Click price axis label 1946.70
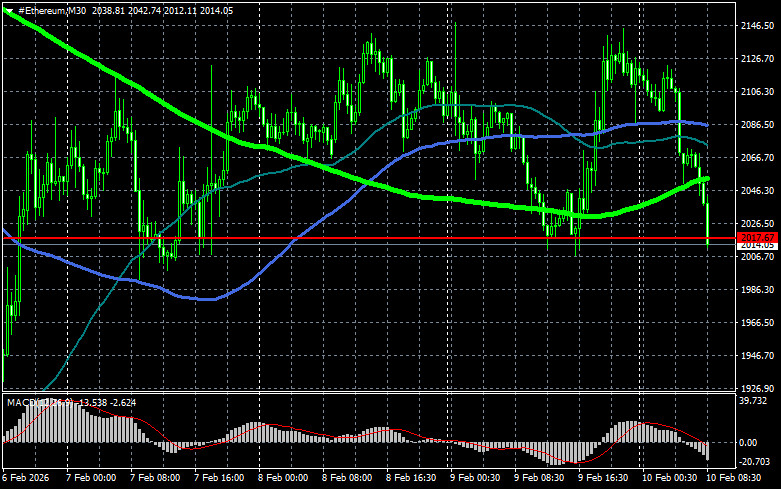The image size is (781, 489). [x=758, y=356]
